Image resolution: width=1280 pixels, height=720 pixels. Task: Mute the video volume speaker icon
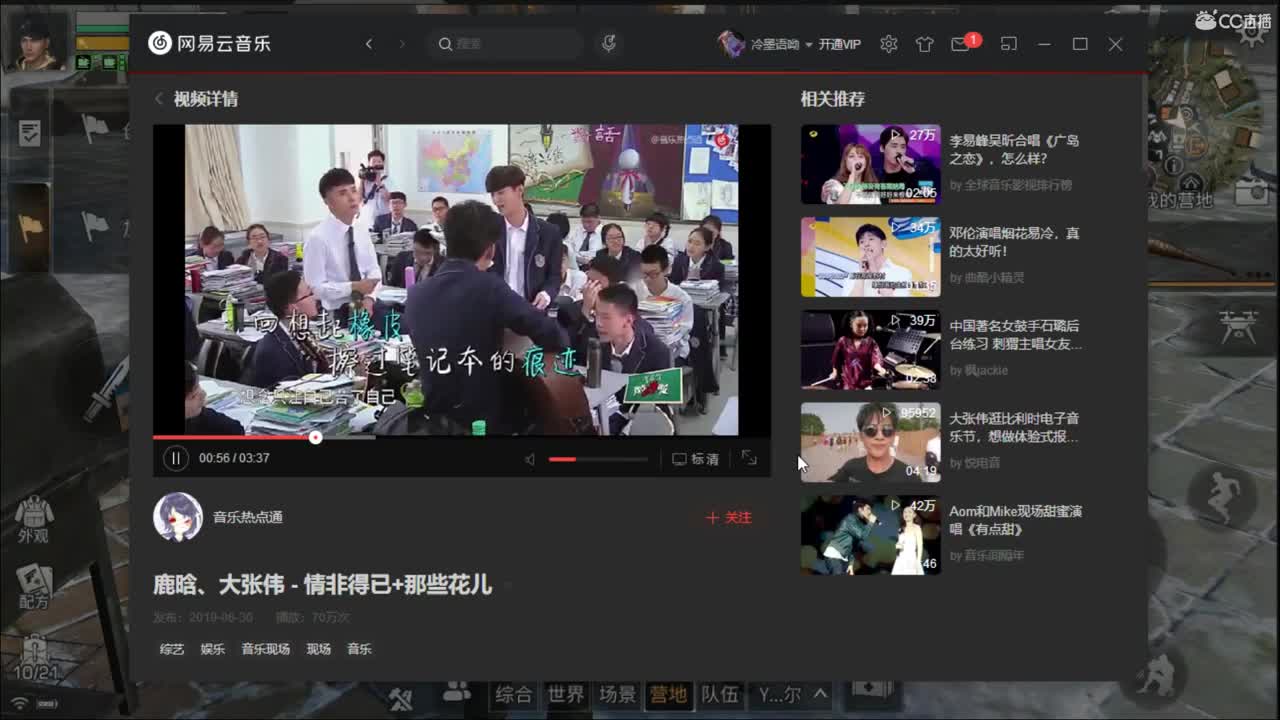[530, 459]
